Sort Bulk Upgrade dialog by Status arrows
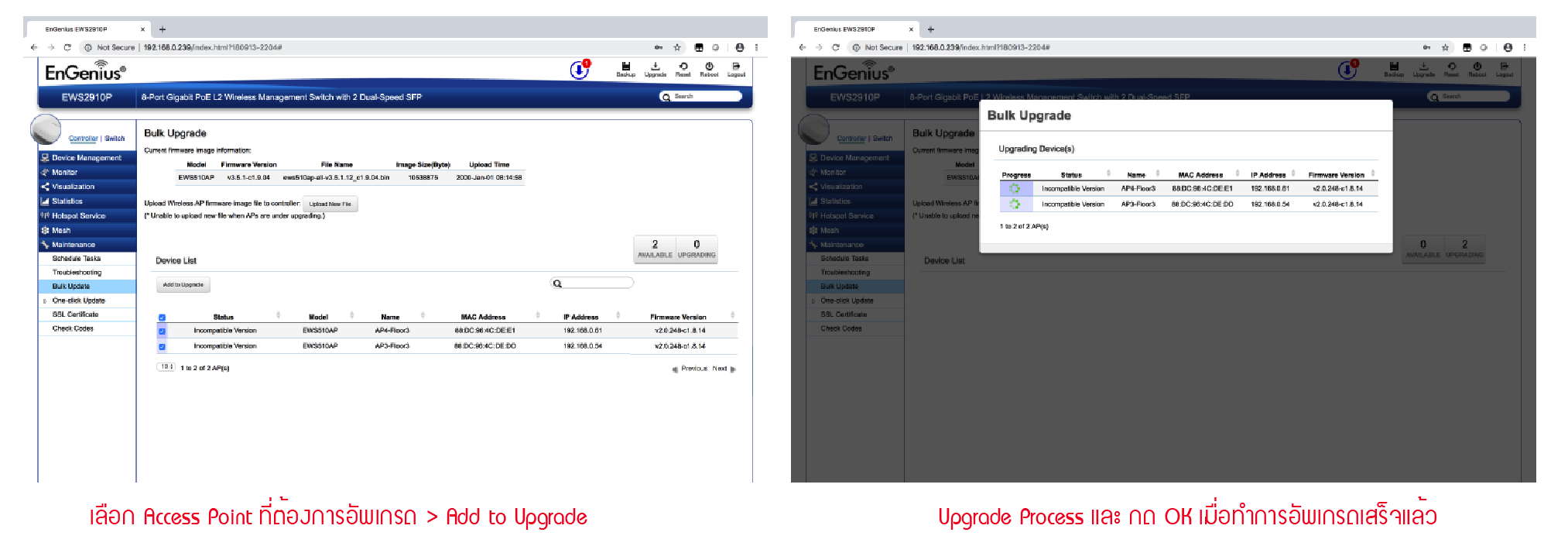1568x553 pixels. (x=1108, y=173)
